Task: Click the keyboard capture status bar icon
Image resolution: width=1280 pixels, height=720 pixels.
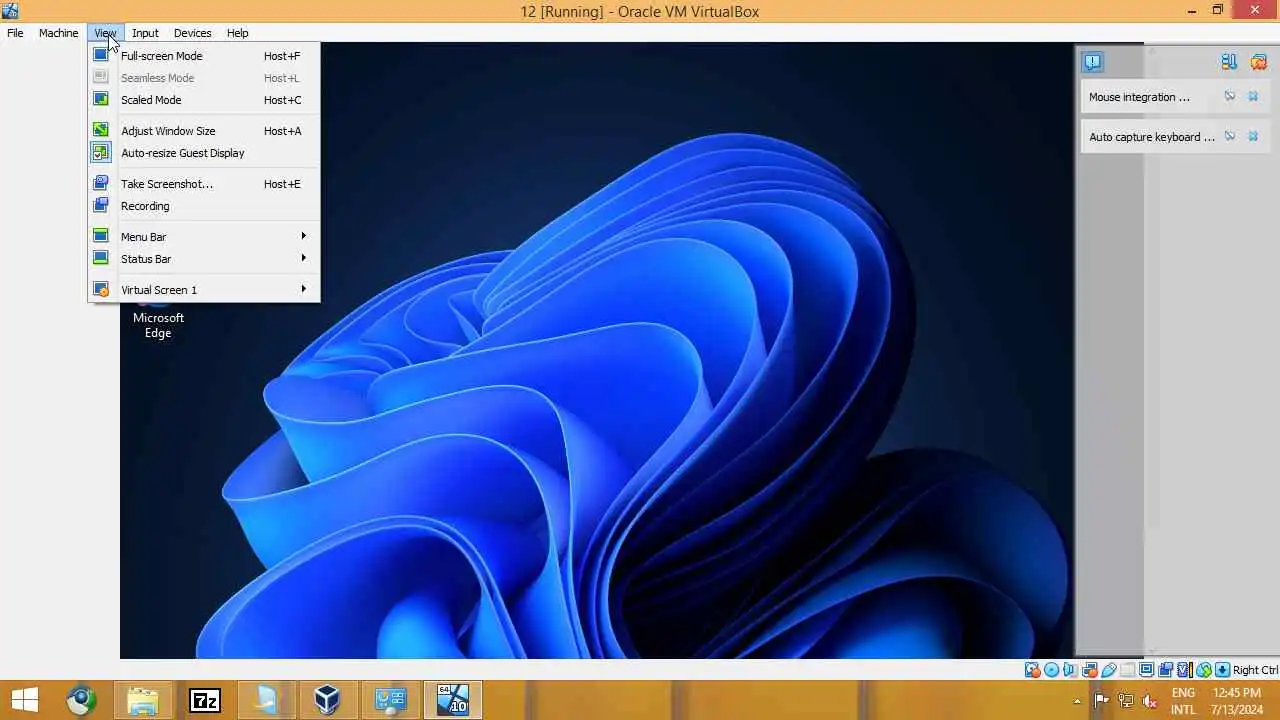Action: pyautogui.click(x=1223, y=670)
